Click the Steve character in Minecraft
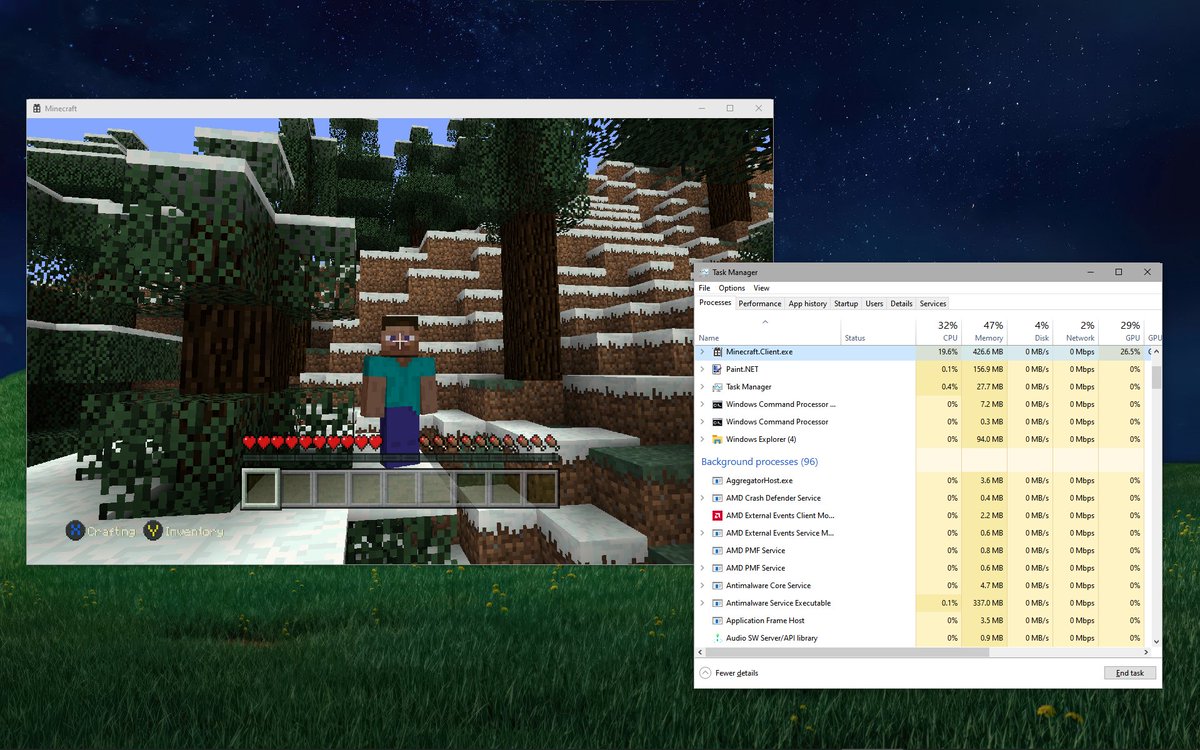Screen dimensions: 1200x750 [x=400, y=392]
